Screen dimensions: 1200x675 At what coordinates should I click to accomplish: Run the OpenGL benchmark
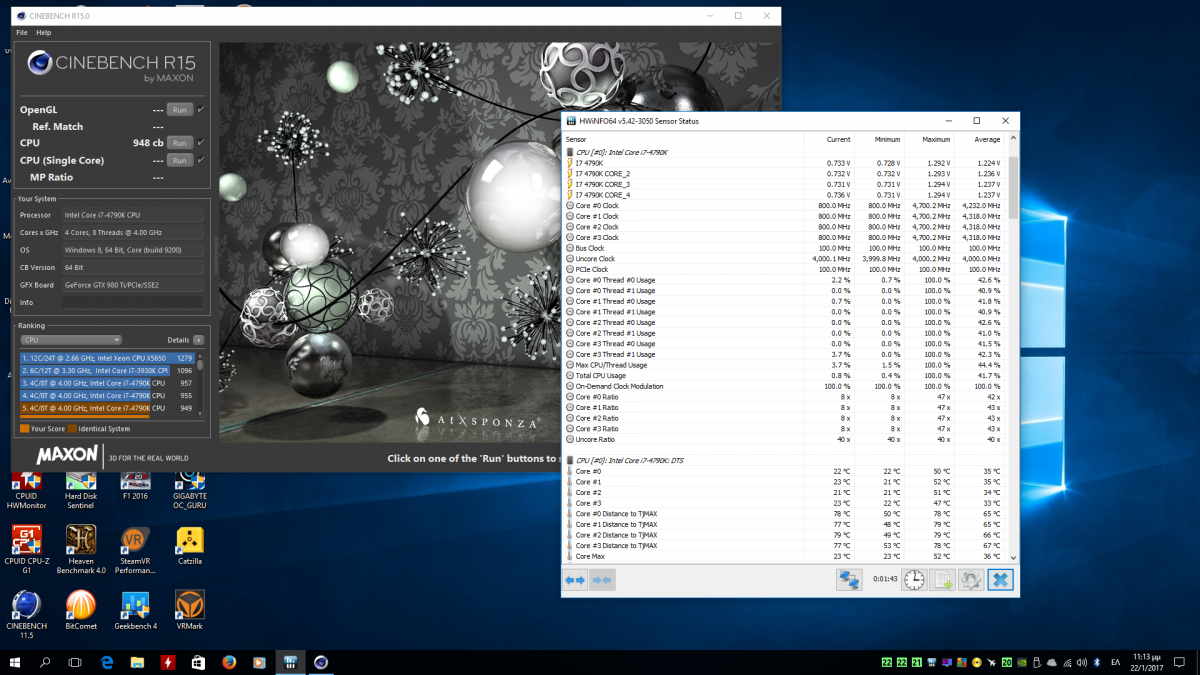point(179,110)
